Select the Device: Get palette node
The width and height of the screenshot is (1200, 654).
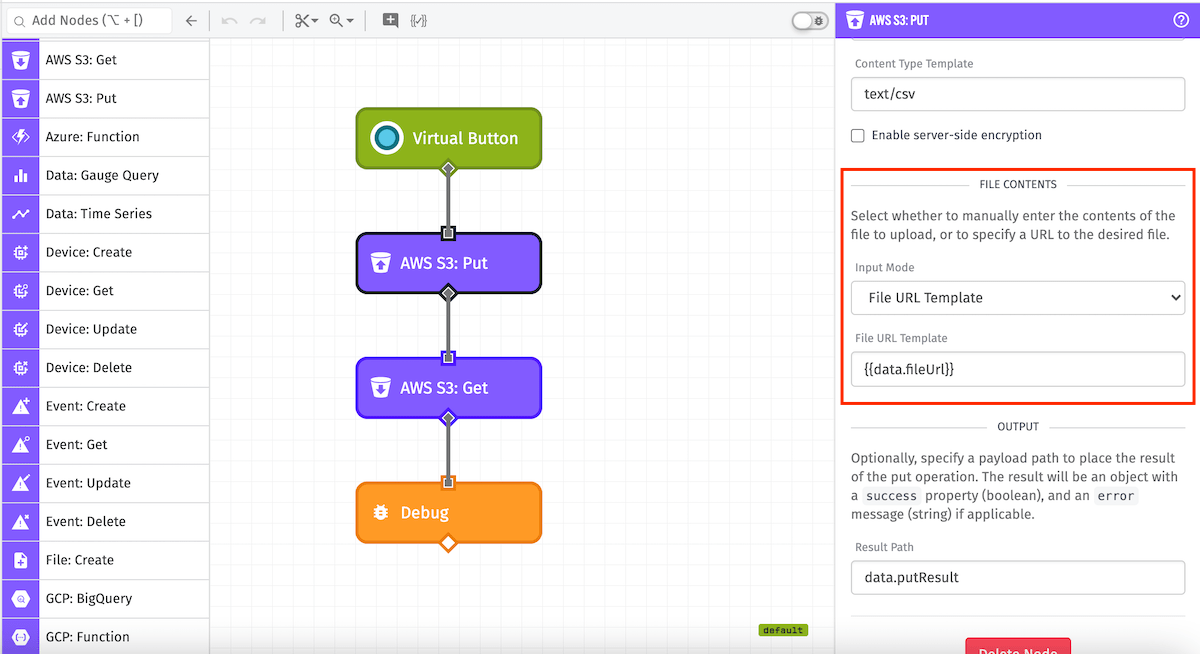point(105,291)
